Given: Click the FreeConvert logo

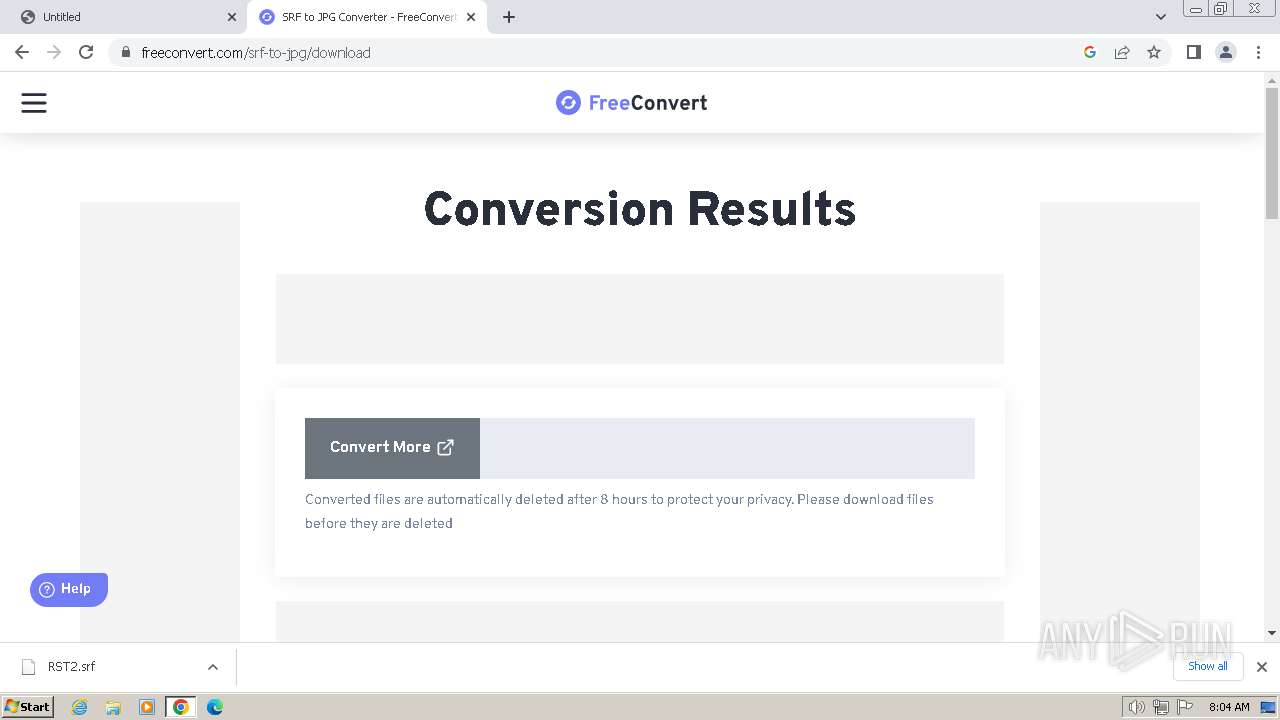Looking at the screenshot, I should click(x=631, y=103).
